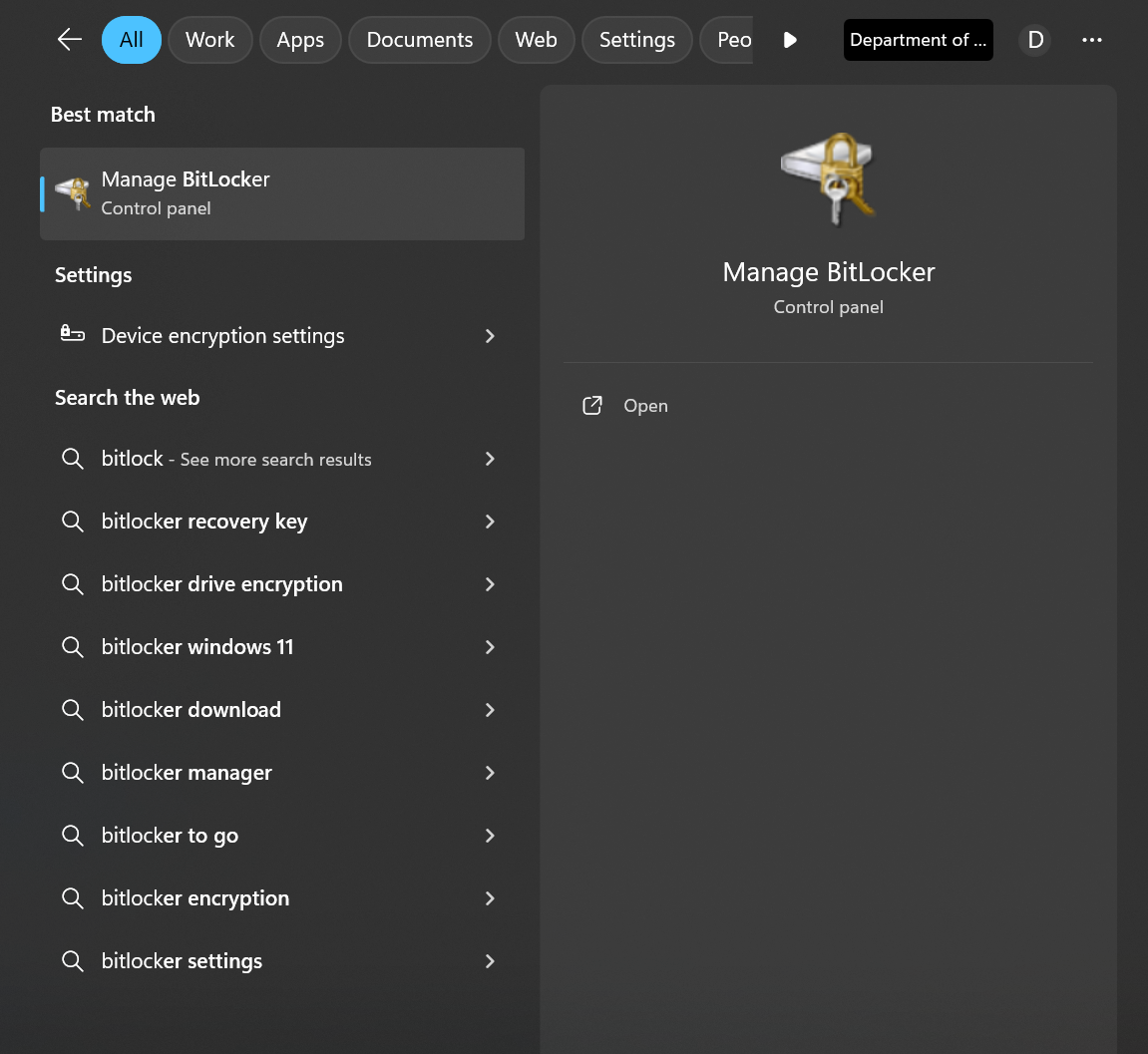
Task: Click the Open external-link icon
Action: click(x=592, y=406)
